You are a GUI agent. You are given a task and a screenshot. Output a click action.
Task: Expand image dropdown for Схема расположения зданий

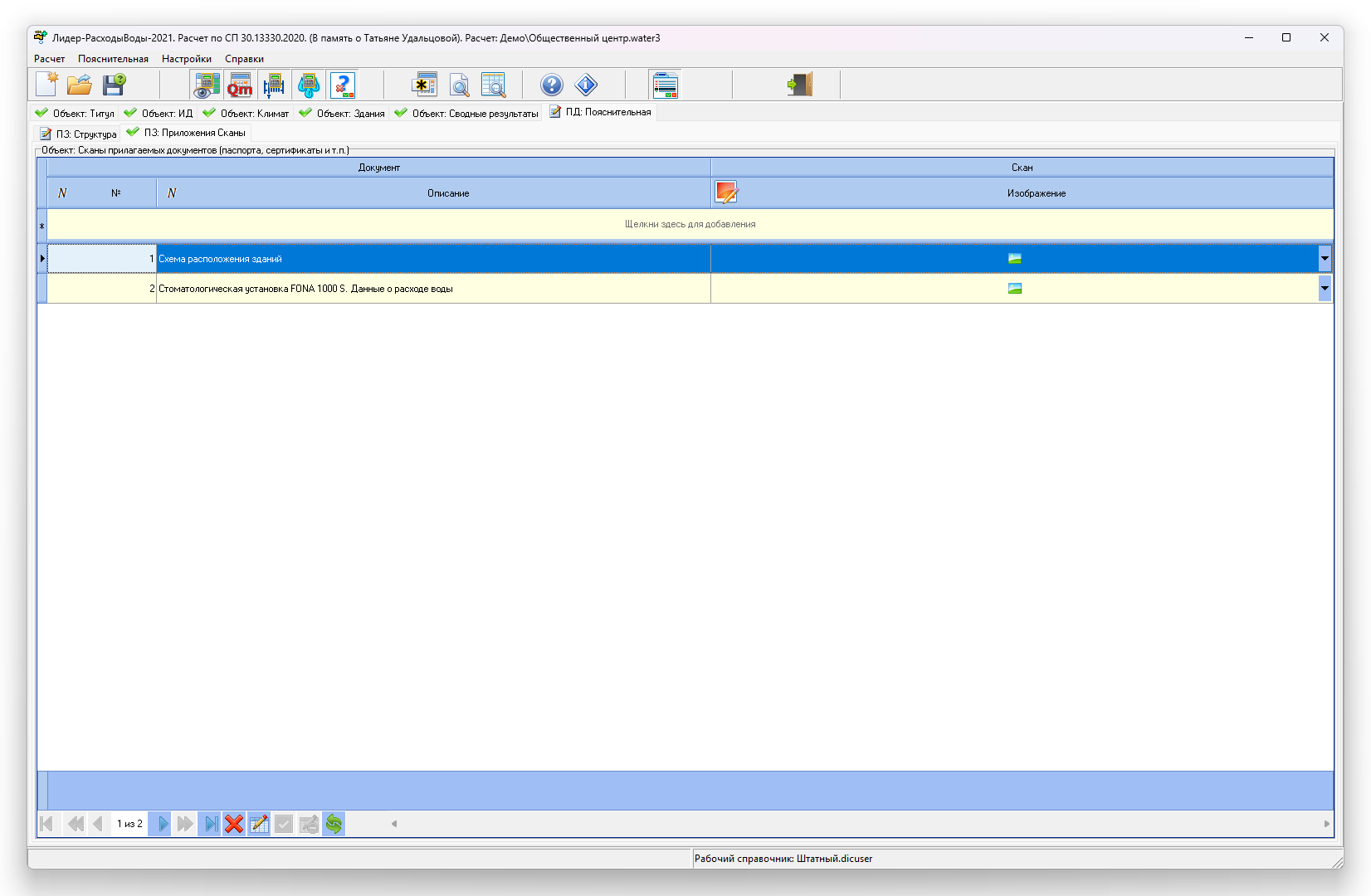pos(1325,259)
